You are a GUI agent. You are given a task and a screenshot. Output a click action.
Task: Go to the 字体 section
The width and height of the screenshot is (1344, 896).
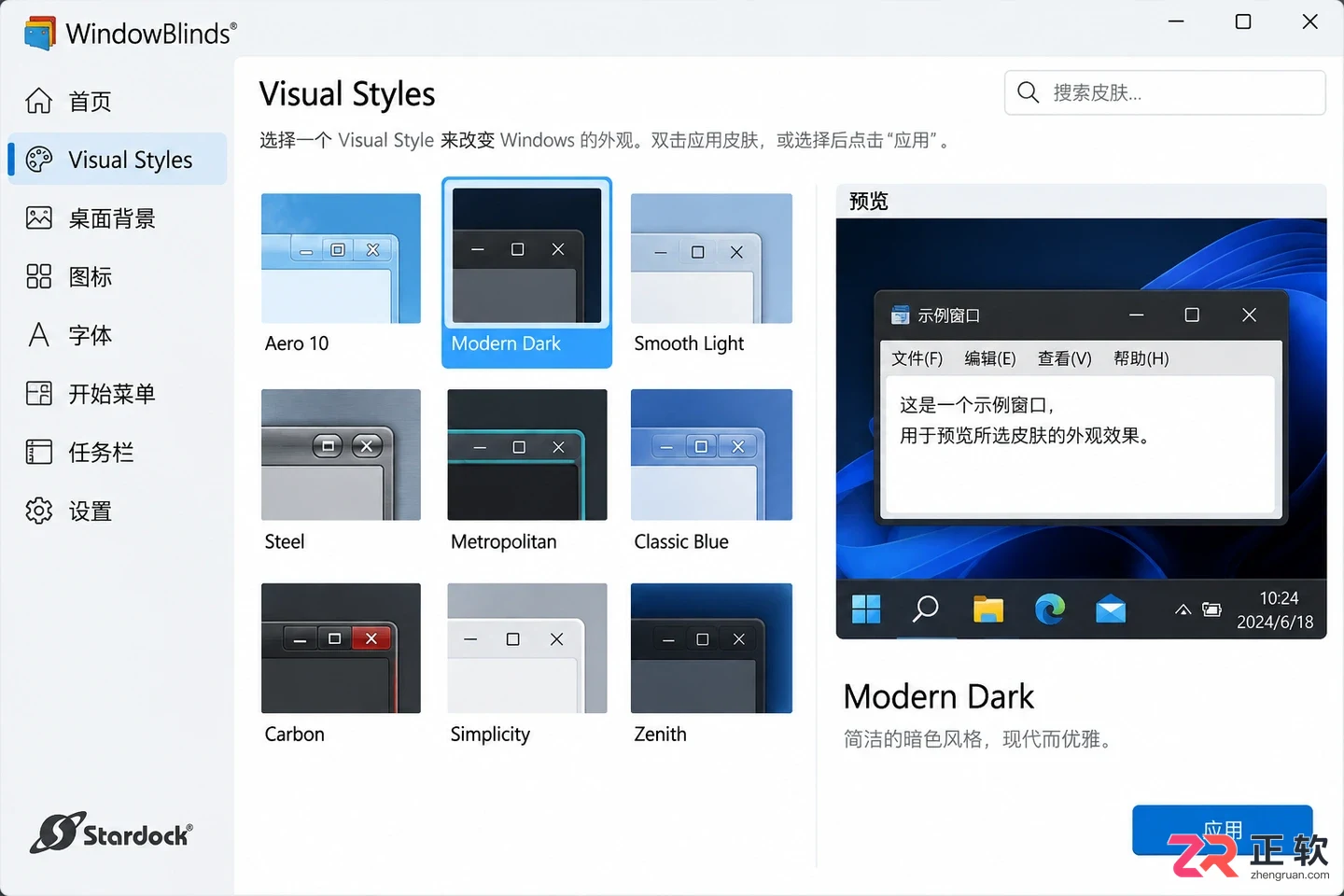pyautogui.click(x=117, y=335)
